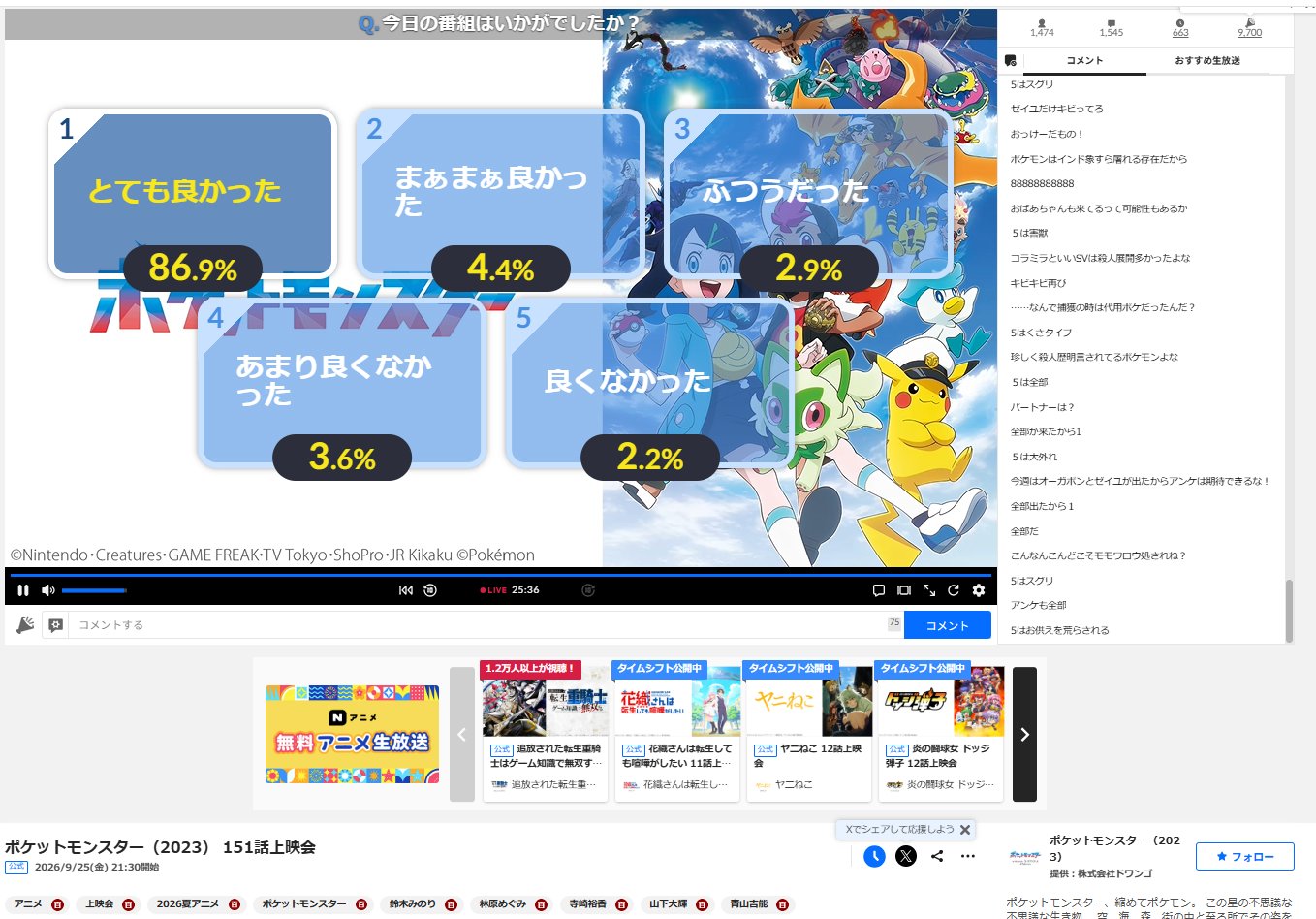Show next recommended broadcasts carousel arrow
Screen dimensions: 1316x919
[1024, 735]
